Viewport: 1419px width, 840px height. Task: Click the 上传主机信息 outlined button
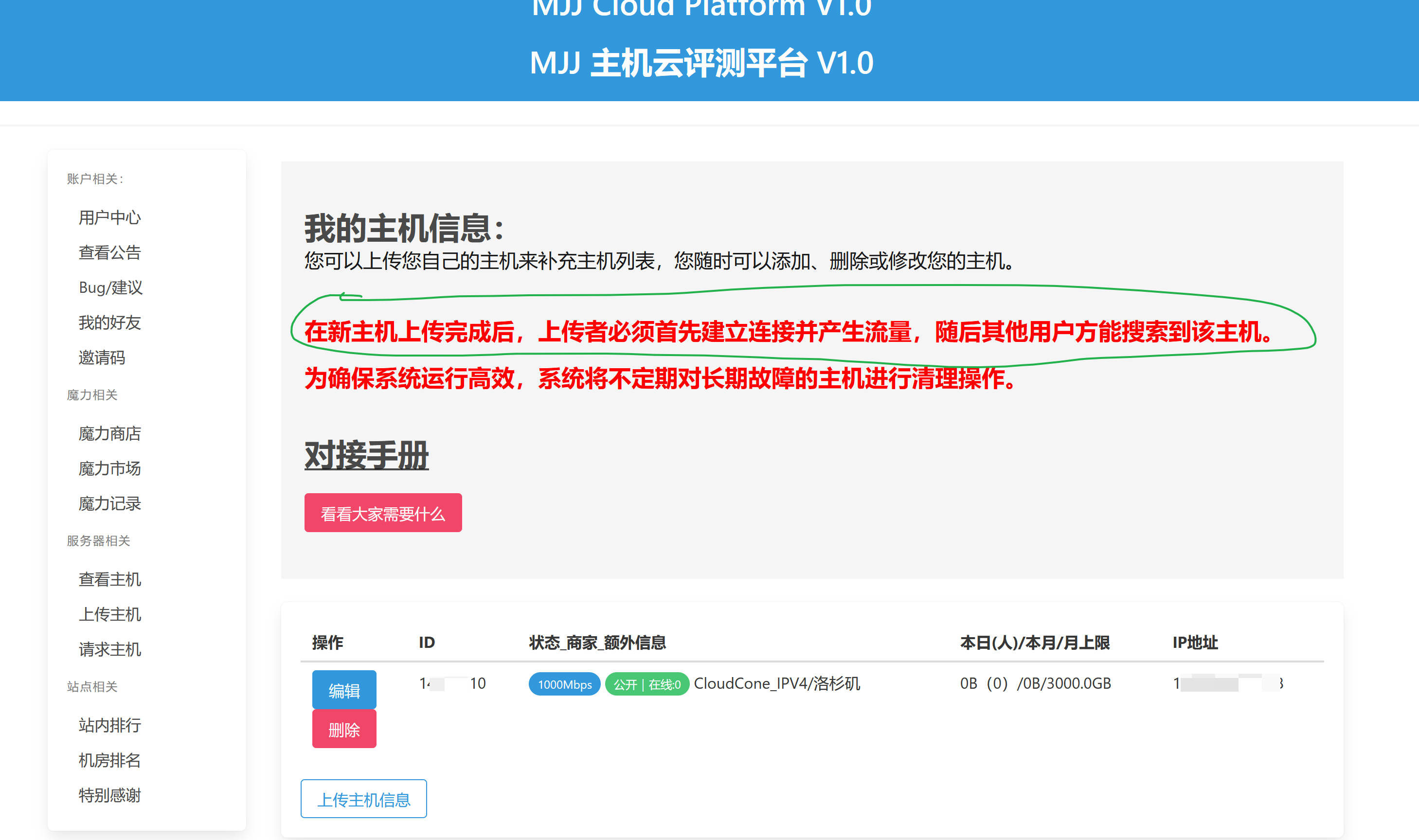click(x=363, y=799)
